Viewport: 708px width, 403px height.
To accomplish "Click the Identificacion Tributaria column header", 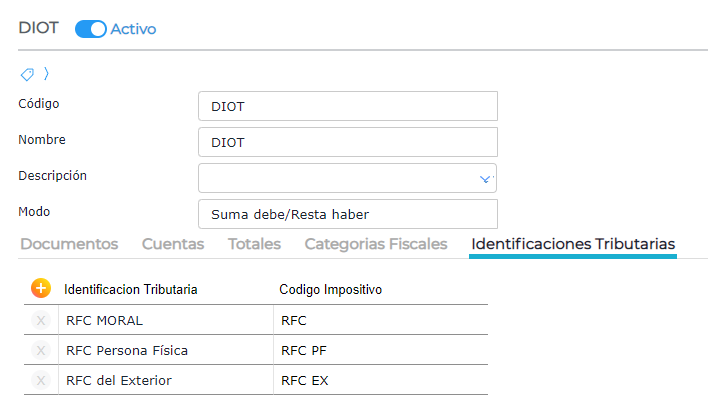I will (x=130, y=289).
